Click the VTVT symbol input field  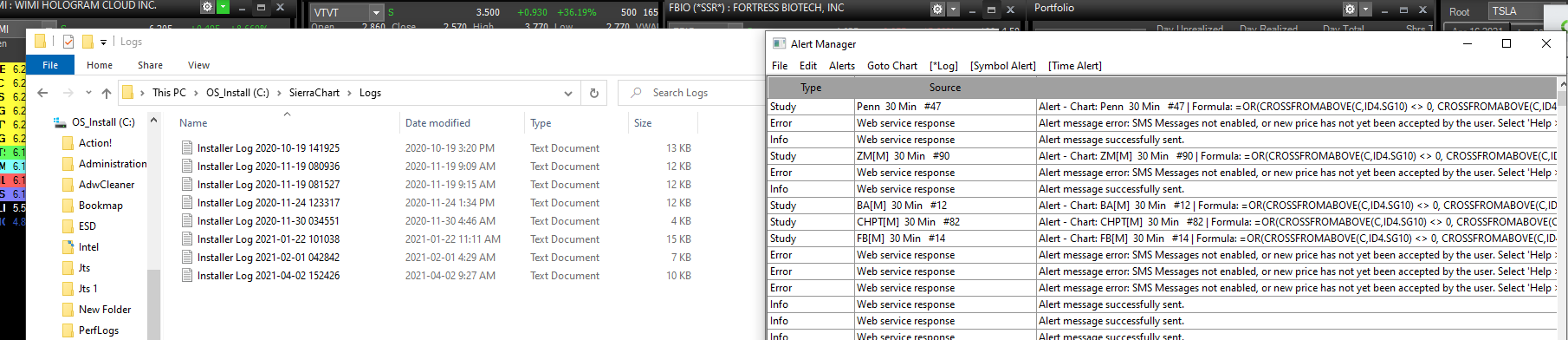point(340,12)
